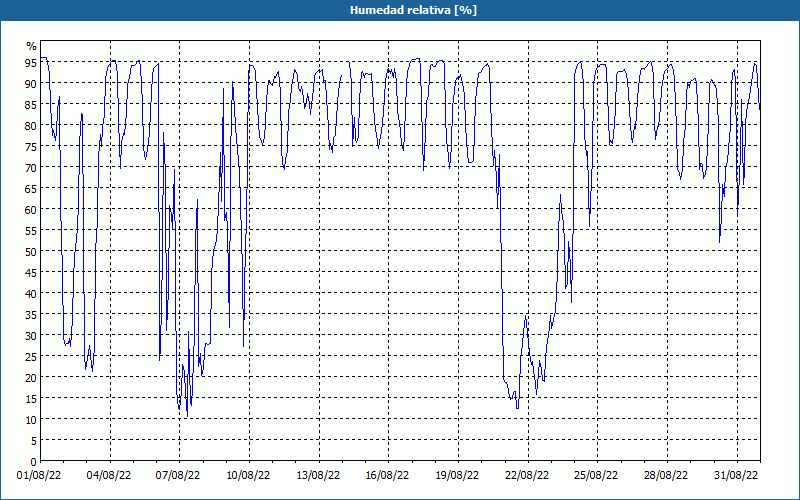Image resolution: width=800 pixels, height=500 pixels.
Task: Click the 70 y-axis value
Action: (31, 167)
